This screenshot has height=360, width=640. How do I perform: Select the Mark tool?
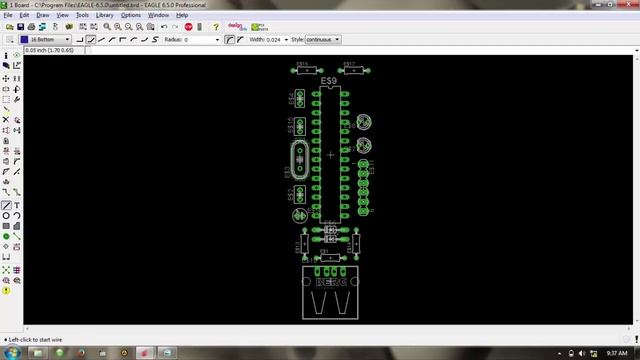point(17,65)
